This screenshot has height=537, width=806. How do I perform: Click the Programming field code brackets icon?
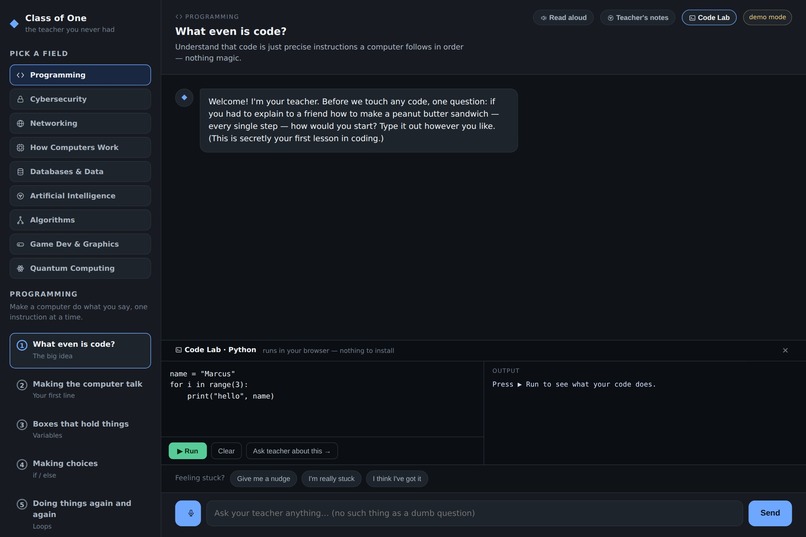click(21, 75)
